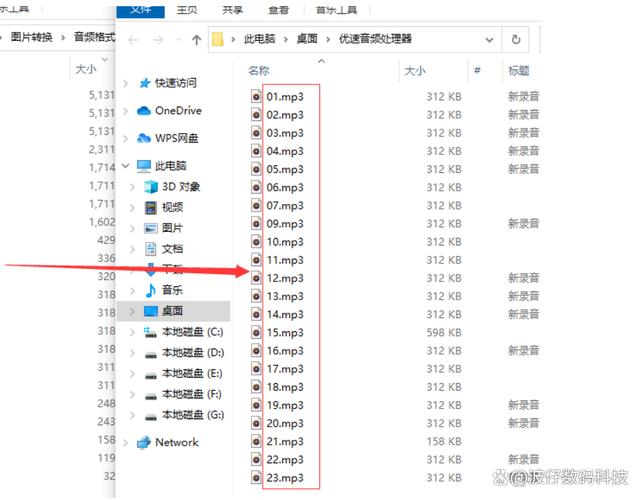
Task: Click the 桌面 desktop icon
Action: pyautogui.click(x=151, y=311)
